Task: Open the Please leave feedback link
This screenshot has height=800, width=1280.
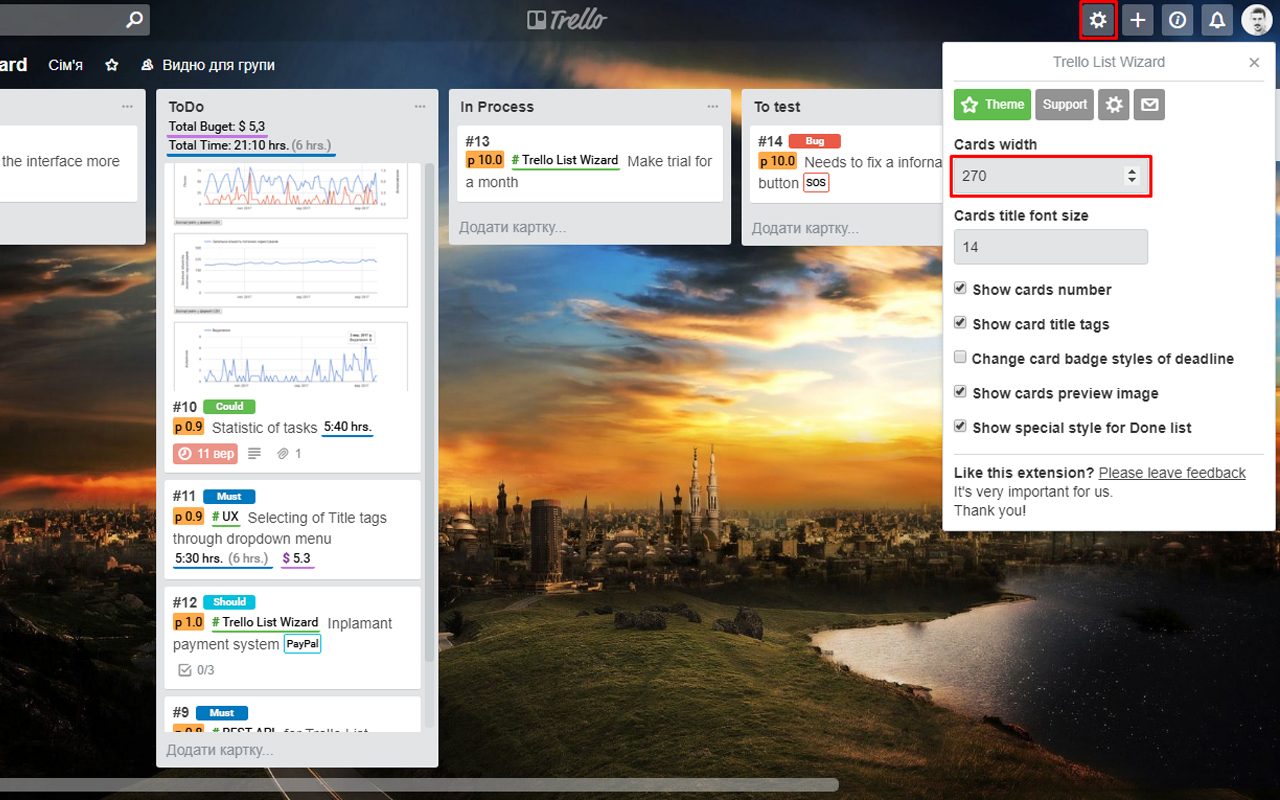Action: [x=1172, y=473]
